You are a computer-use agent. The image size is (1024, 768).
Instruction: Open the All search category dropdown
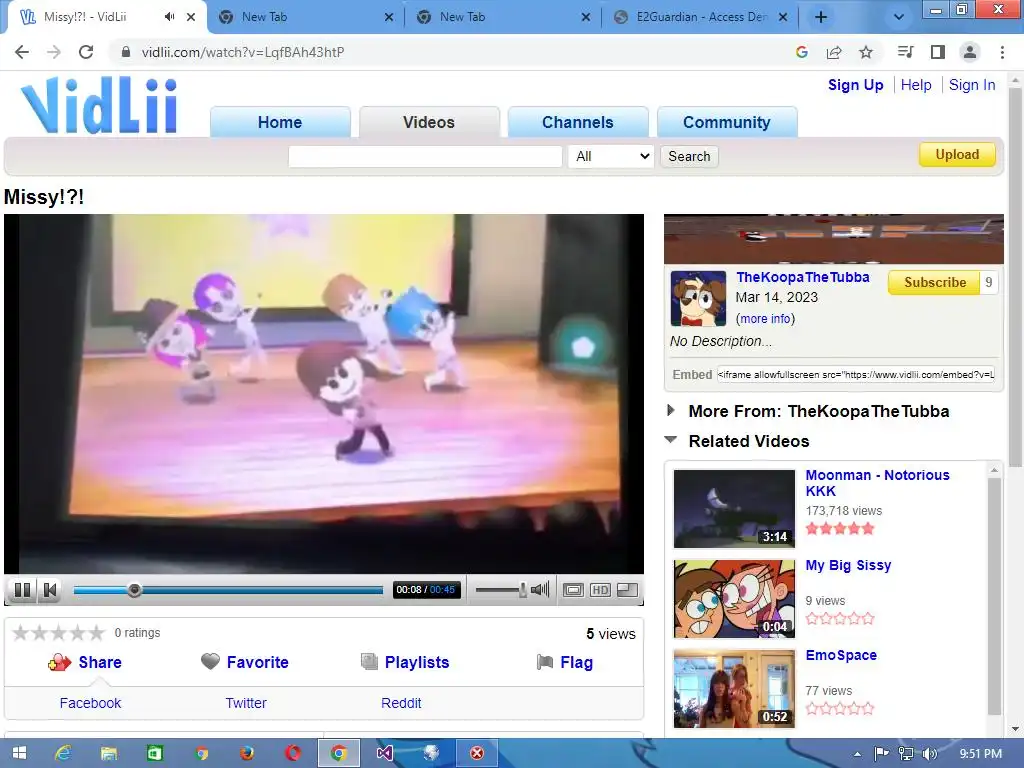[x=611, y=156]
